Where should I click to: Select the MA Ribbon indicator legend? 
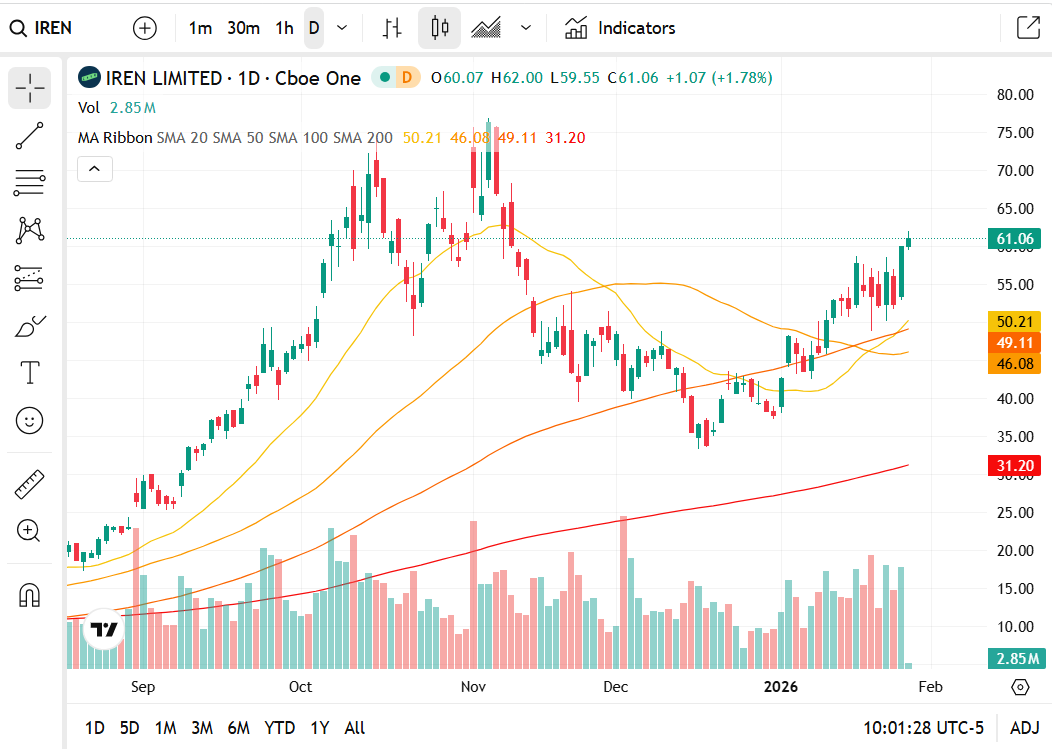[x=115, y=138]
